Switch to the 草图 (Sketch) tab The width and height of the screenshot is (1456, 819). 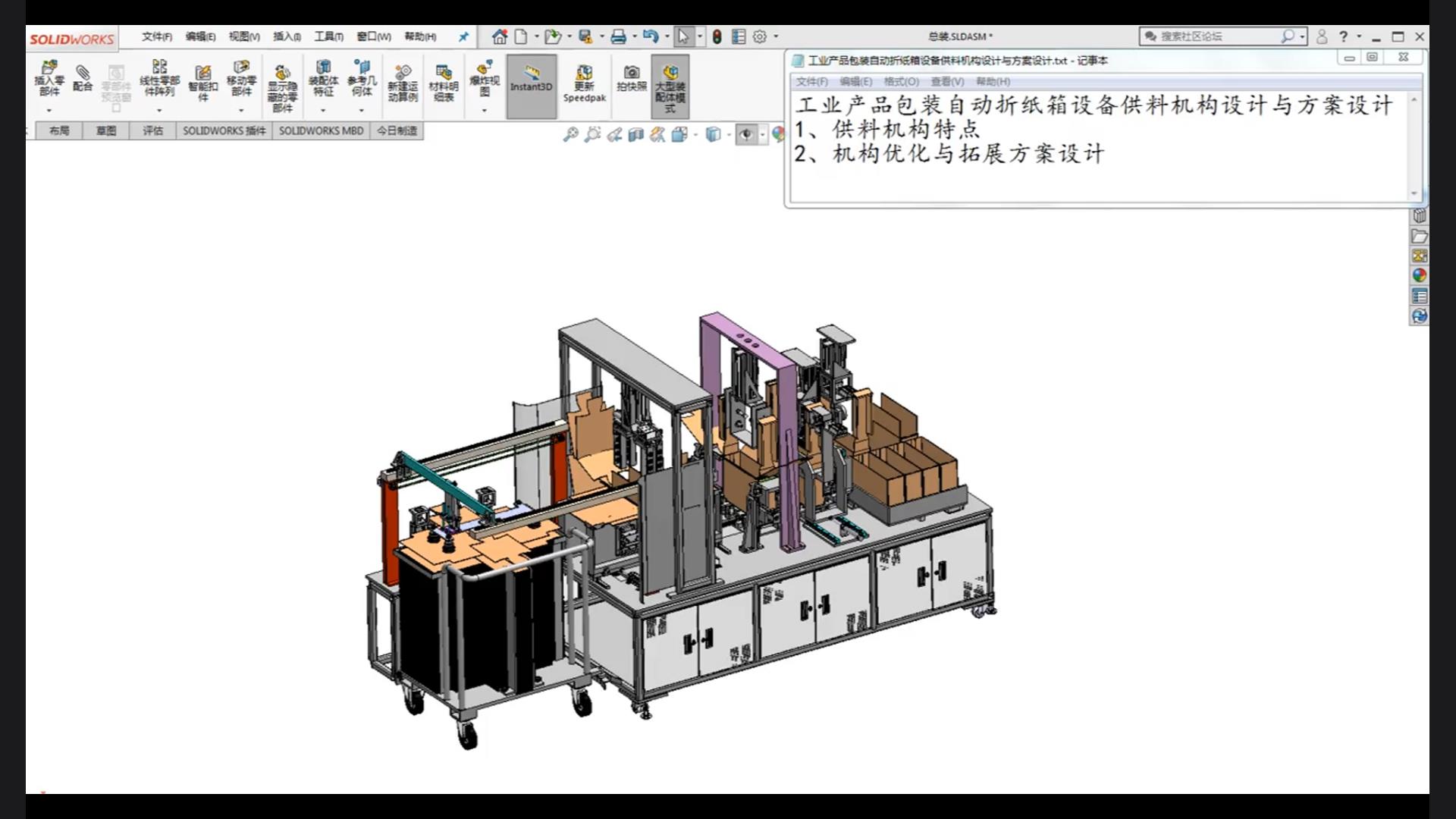(106, 130)
